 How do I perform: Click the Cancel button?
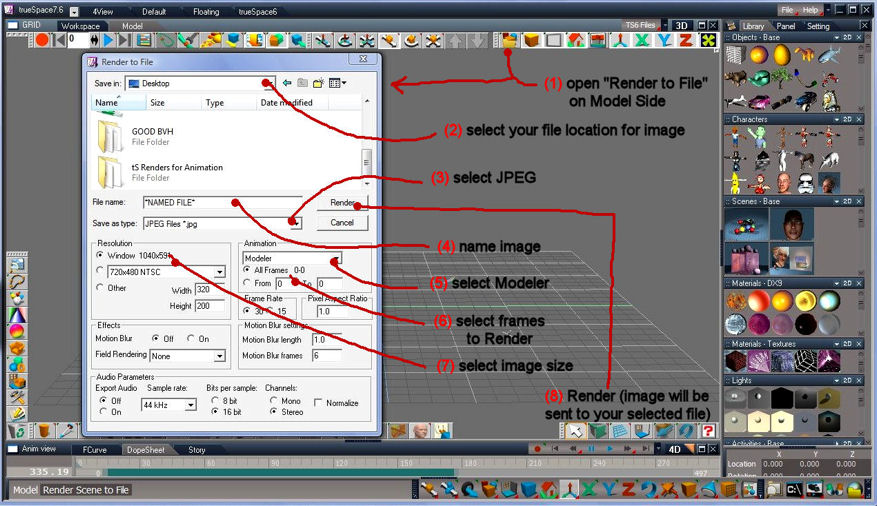tap(342, 223)
